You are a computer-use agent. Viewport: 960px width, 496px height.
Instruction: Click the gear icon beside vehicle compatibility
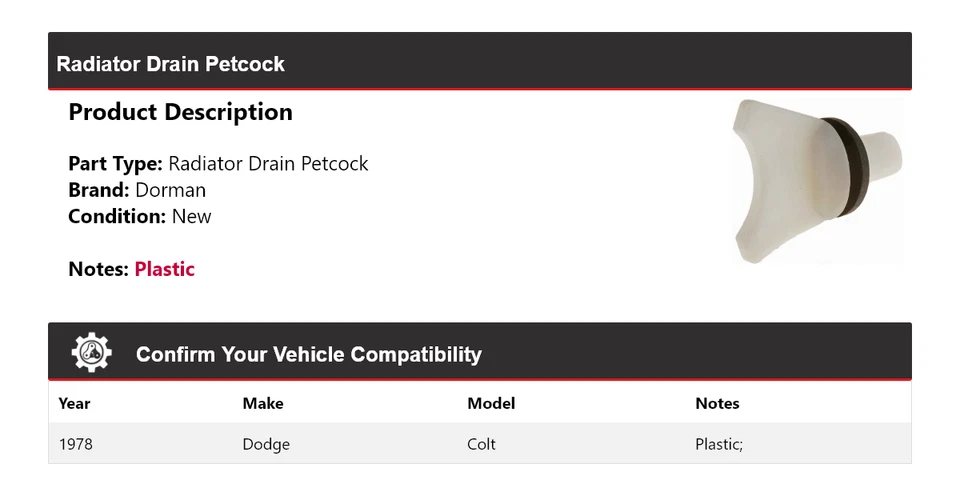click(92, 353)
